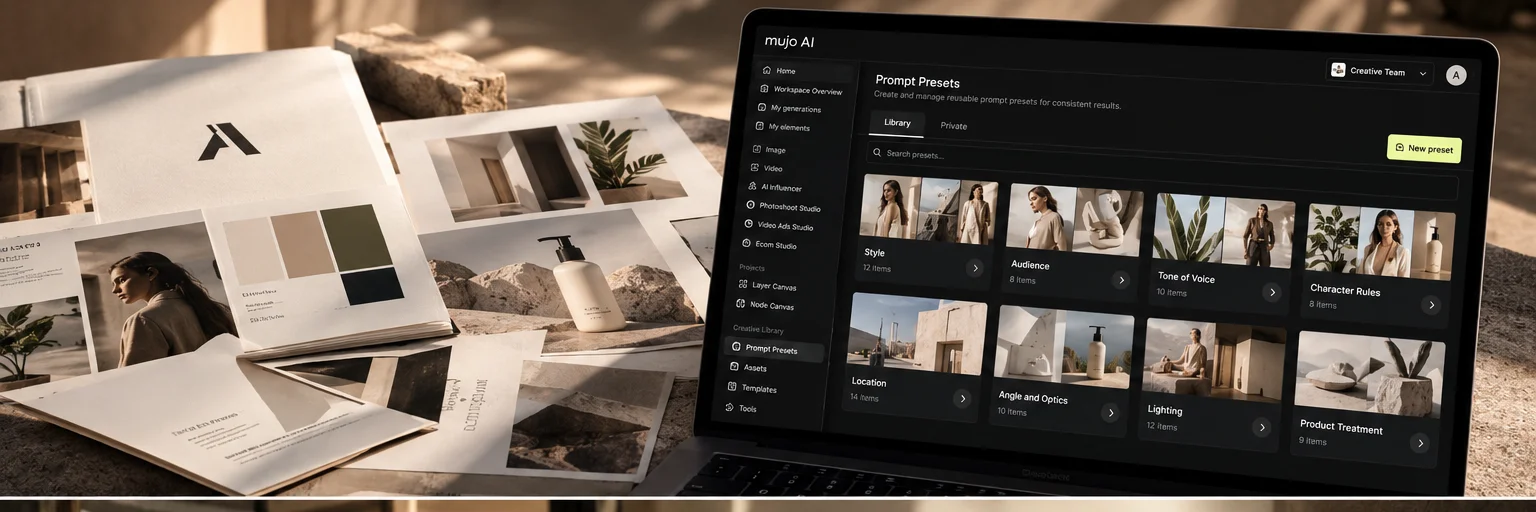The height and width of the screenshot is (512, 1536).
Task: Click the 'Style' card title
Action: 874,253
